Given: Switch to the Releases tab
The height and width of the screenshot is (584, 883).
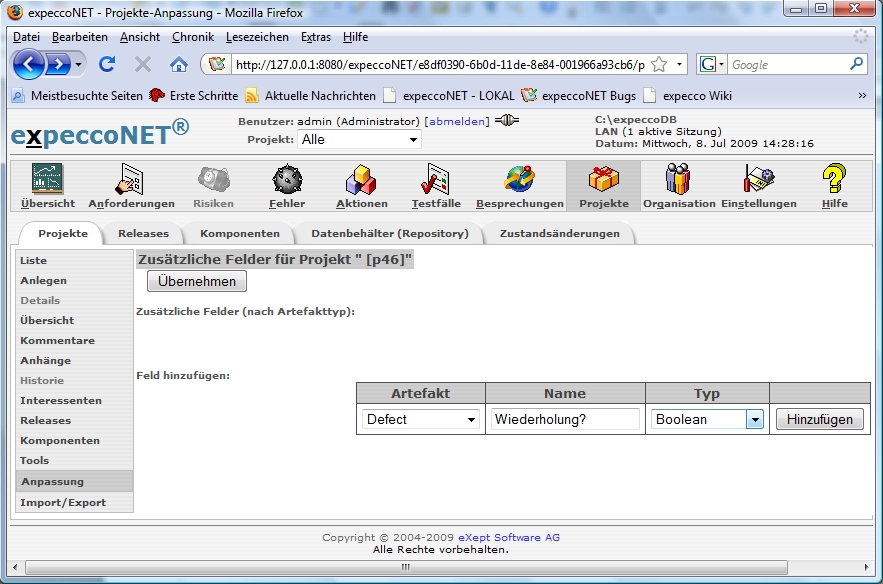Looking at the screenshot, I should click(x=143, y=233).
